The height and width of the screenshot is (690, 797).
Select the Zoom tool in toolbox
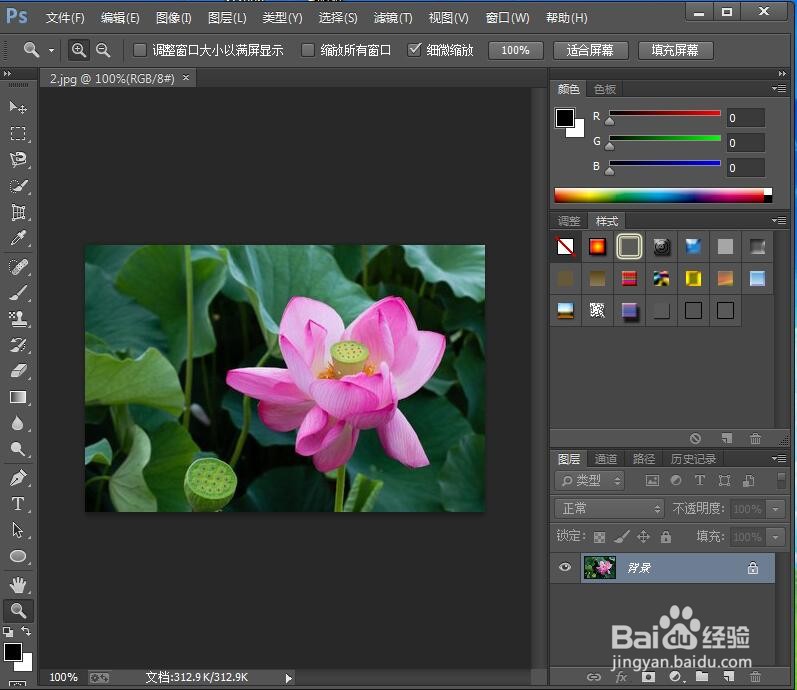[18, 610]
